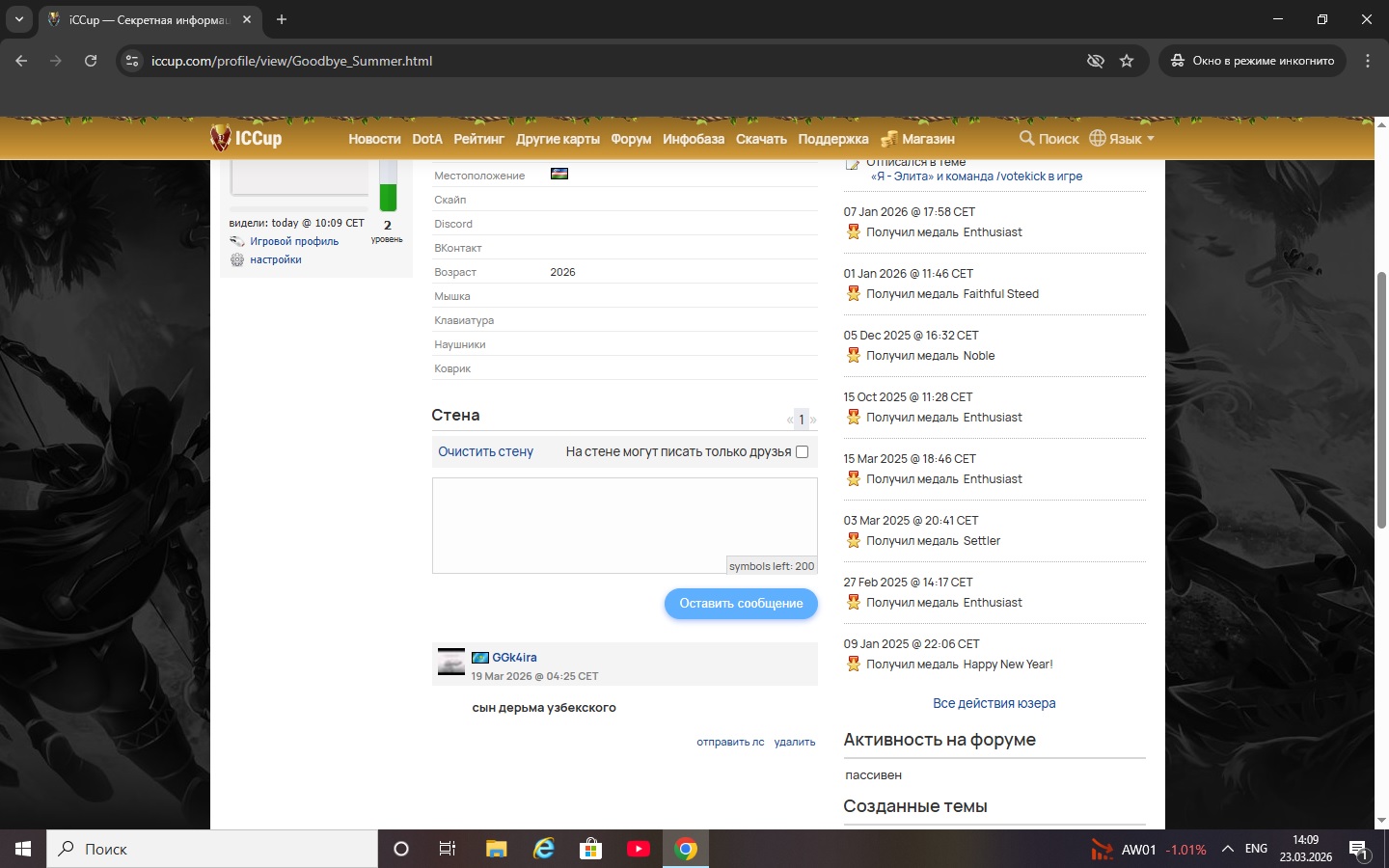Open the Windows Start menu
This screenshot has width=1389, height=868.
[23, 849]
